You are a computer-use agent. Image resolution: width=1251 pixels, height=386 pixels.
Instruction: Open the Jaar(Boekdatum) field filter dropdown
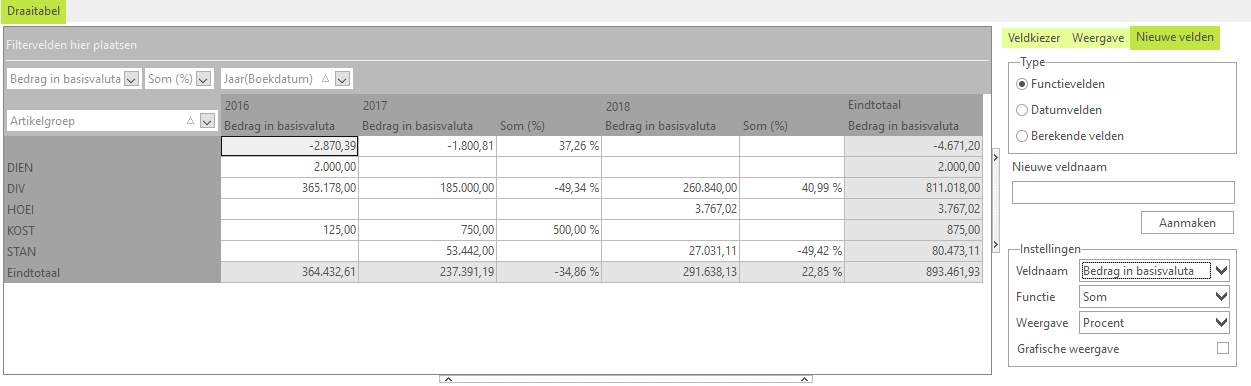[342, 79]
